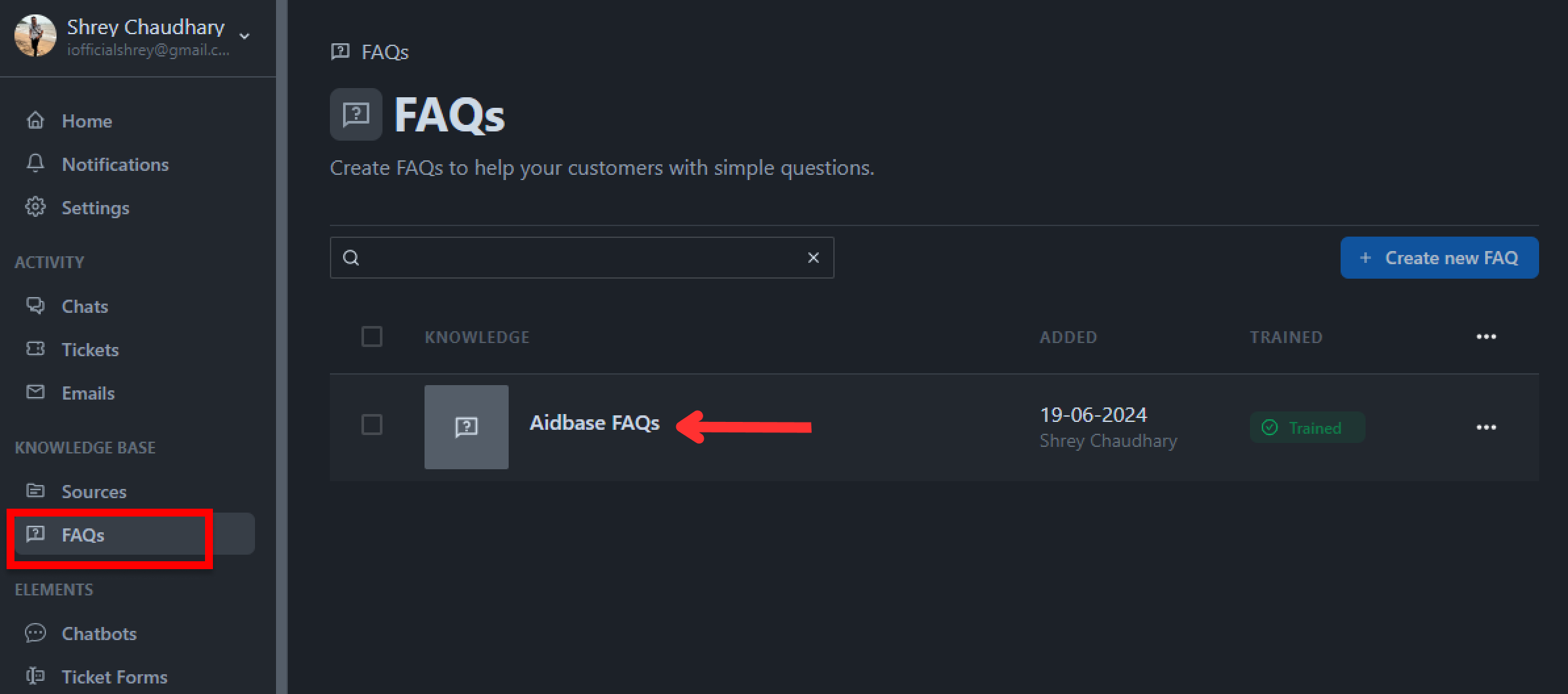The image size is (1568, 694).
Task: Open Sources under Knowledge Base
Action: click(94, 491)
